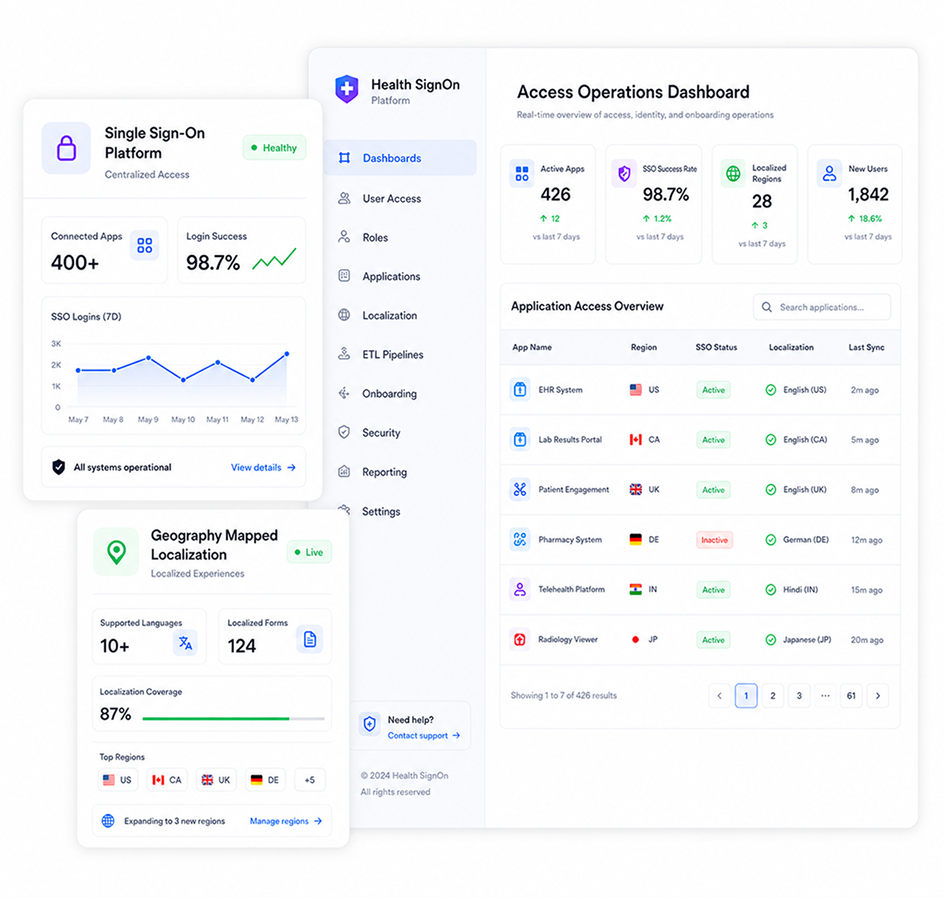Screen dimensions: 946x899
Task: Click the globe icon beside Expanding to 3 new regions
Action: pyautogui.click(x=108, y=821)
